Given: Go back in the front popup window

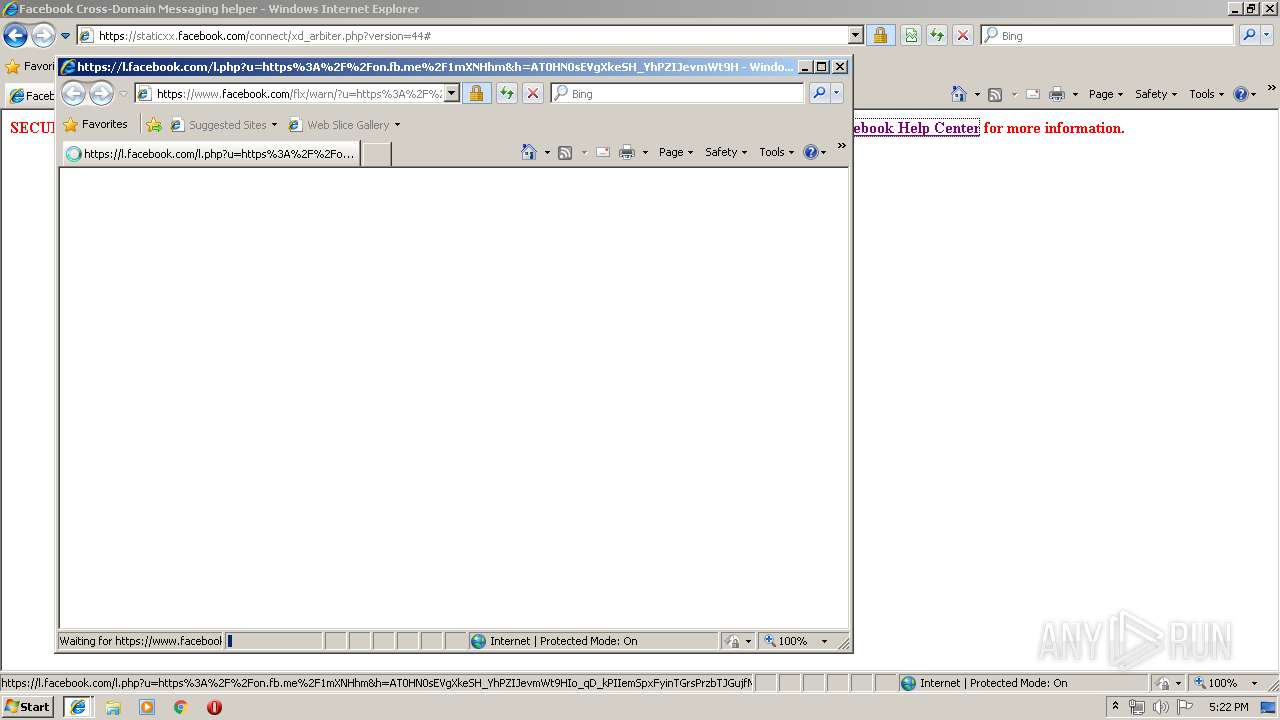Looking at the screenshot, I should (74, 93).
